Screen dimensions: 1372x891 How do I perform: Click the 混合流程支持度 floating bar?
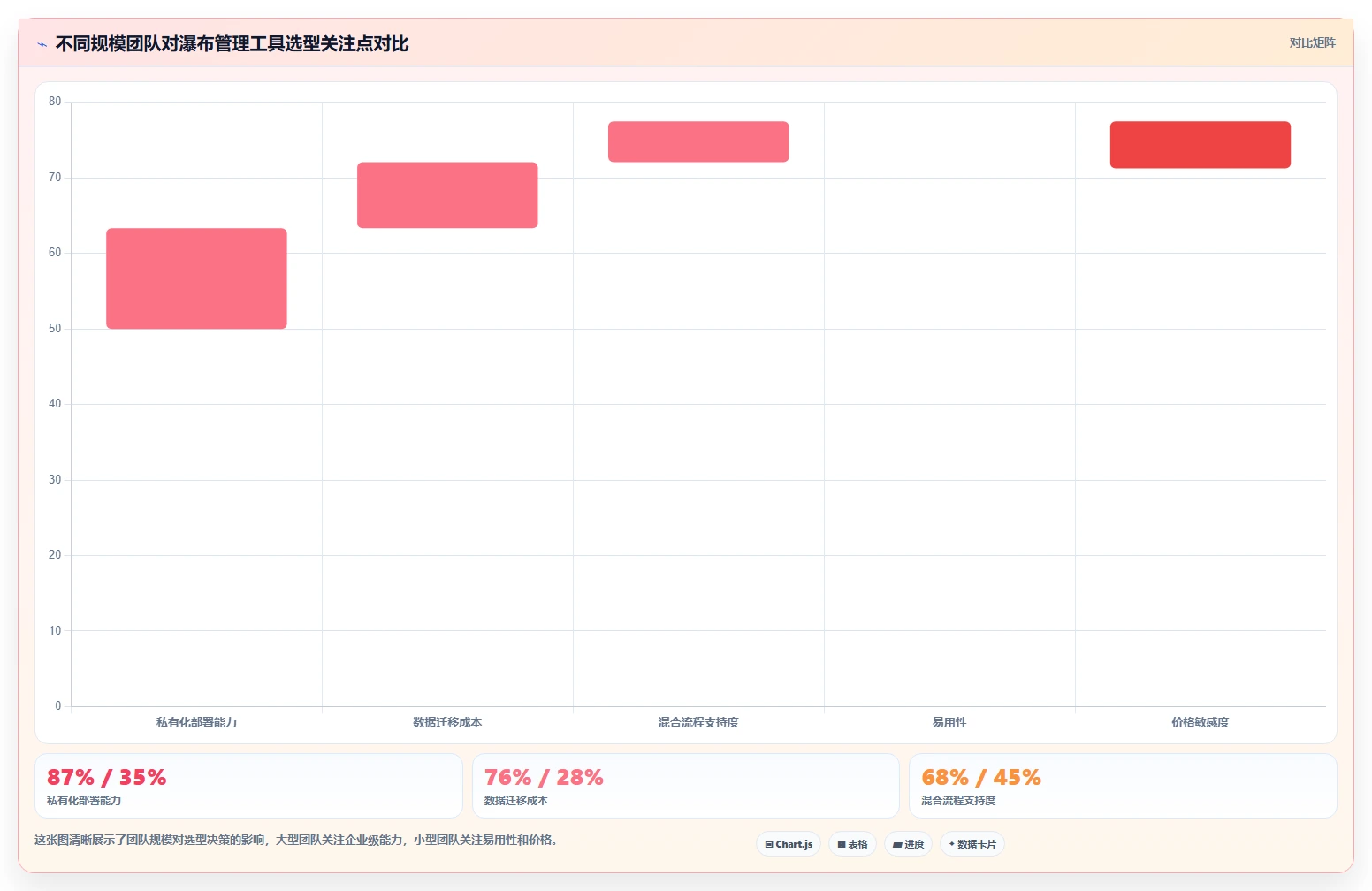click(698, 141)
